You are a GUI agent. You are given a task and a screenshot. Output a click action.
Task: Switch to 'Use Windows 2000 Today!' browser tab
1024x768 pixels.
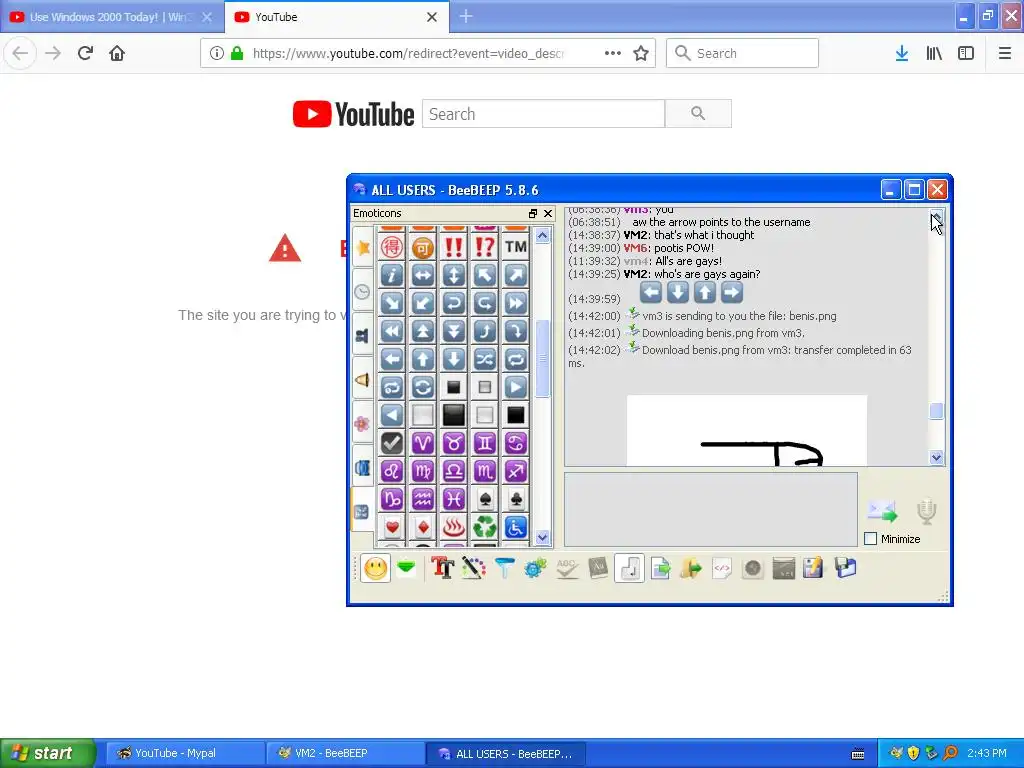click(112, 17)
